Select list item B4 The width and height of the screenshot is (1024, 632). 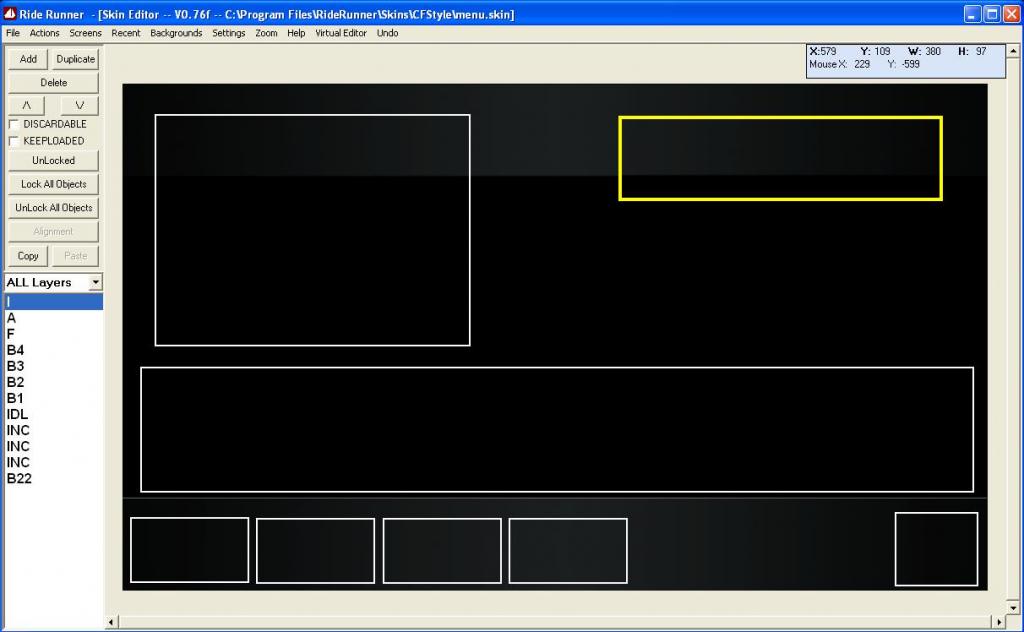coord(54,350)
